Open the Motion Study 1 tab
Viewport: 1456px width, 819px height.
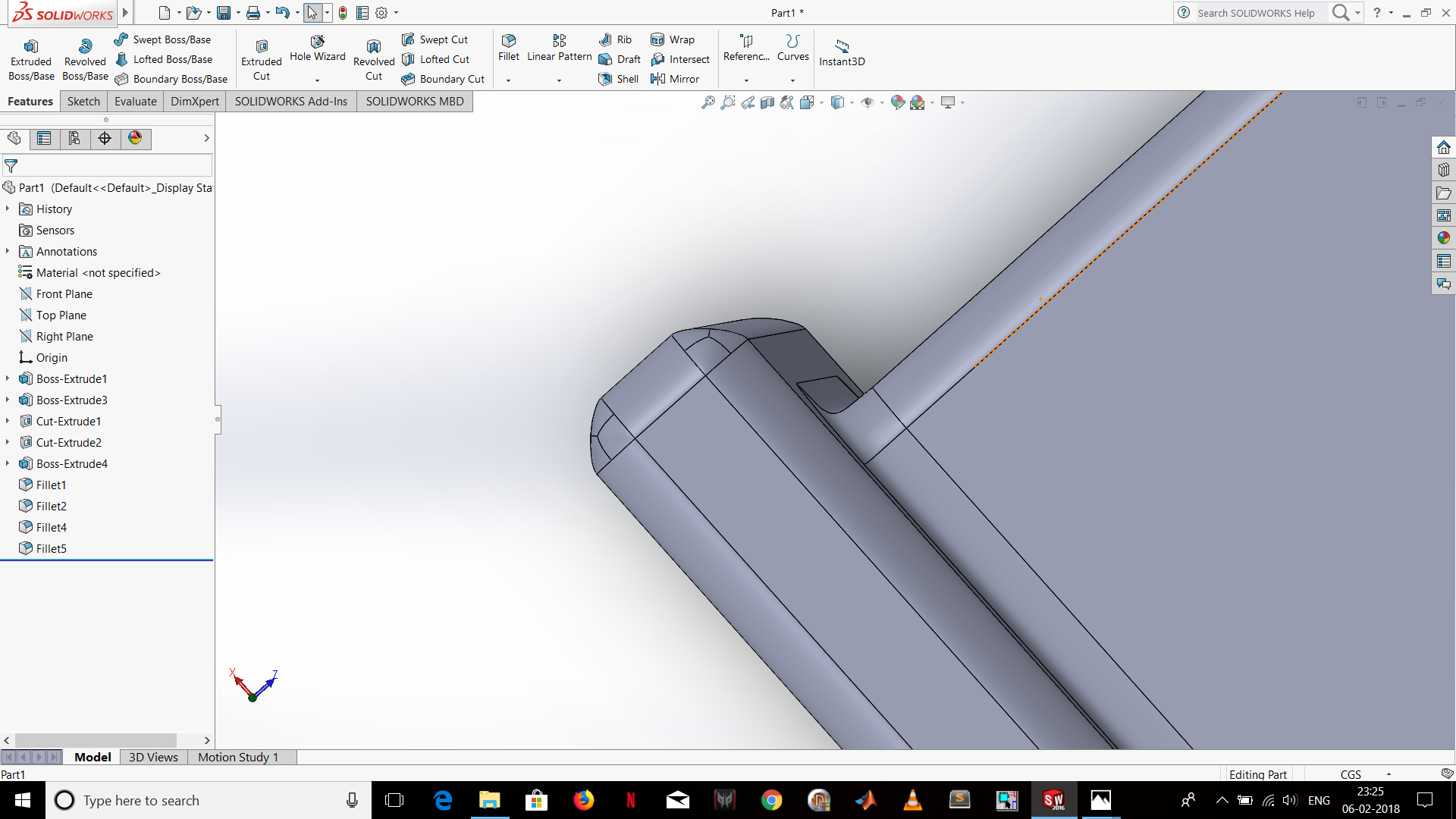point(238,756)
